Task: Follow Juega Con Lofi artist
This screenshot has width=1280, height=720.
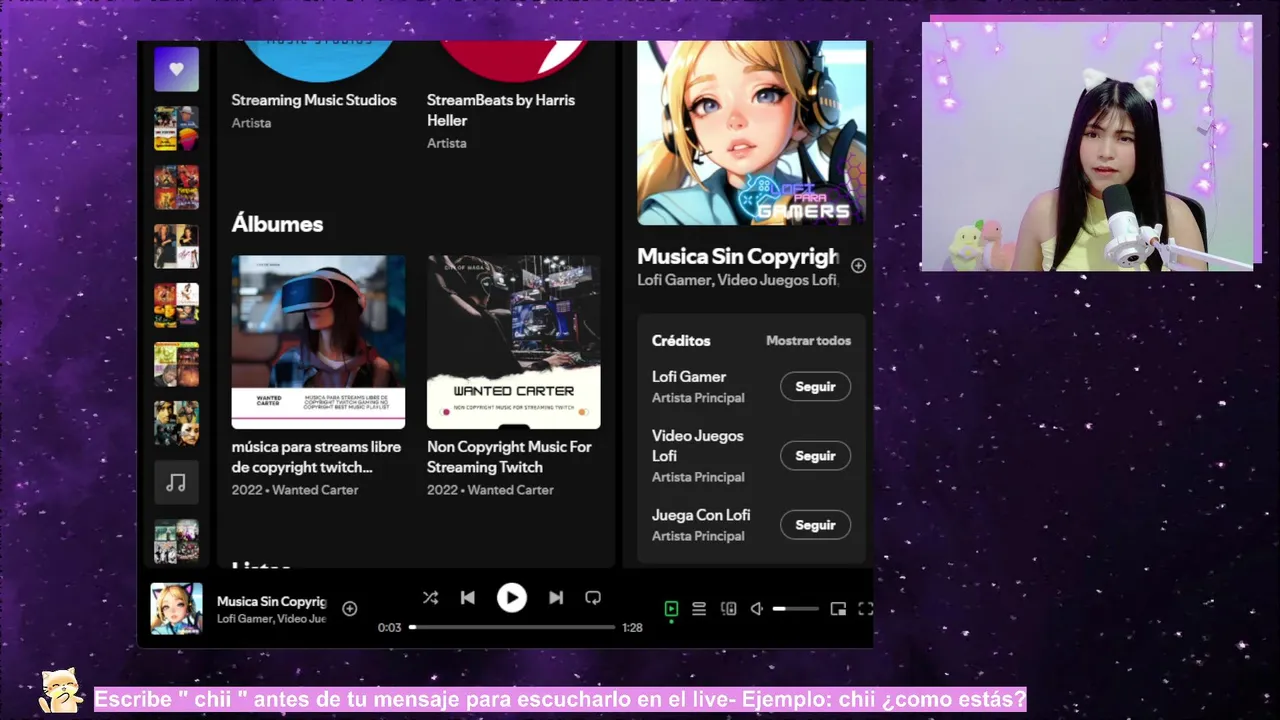Action: coord(815,525)
